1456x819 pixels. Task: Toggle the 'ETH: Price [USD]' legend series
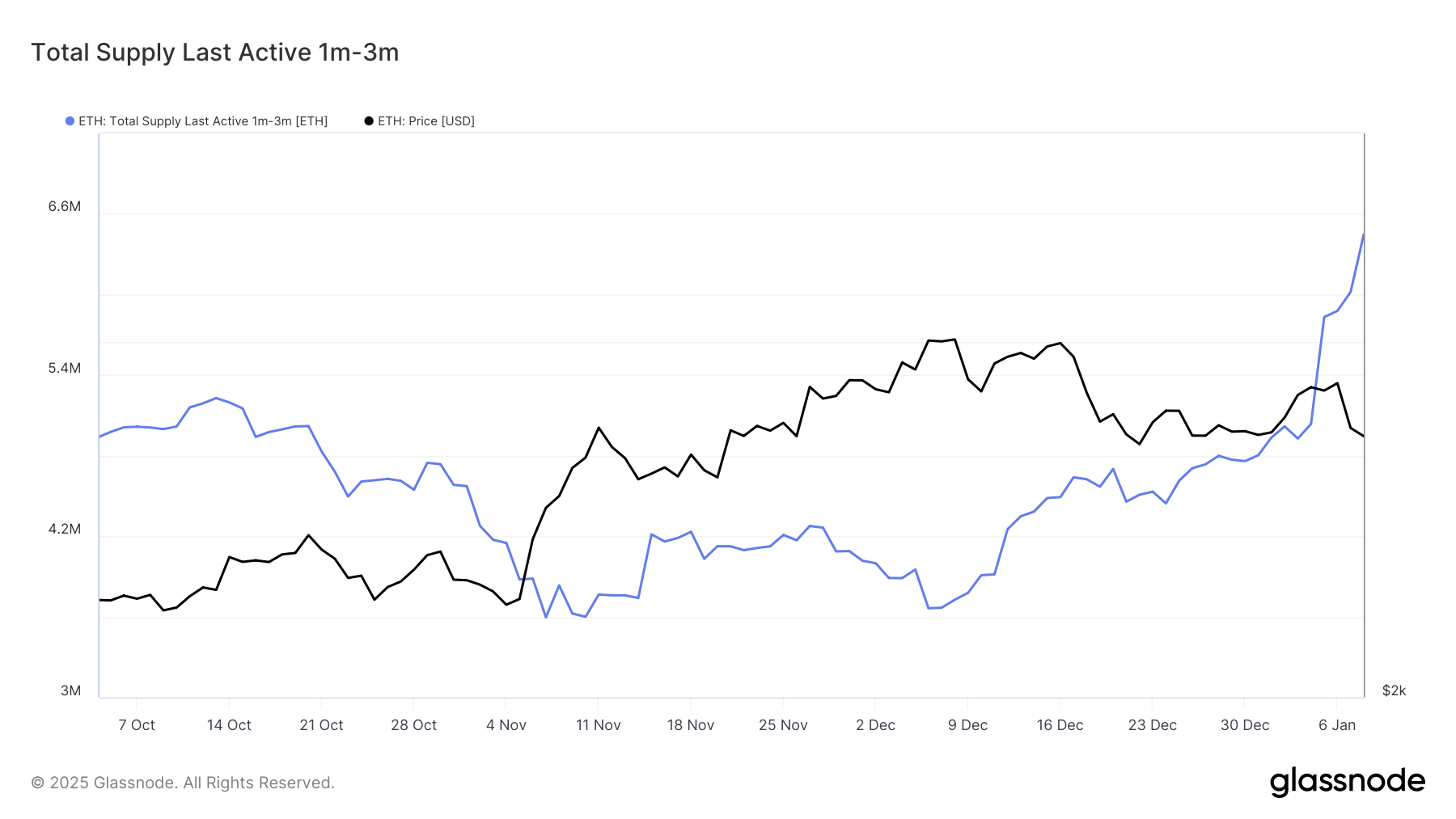pos(425,121)
